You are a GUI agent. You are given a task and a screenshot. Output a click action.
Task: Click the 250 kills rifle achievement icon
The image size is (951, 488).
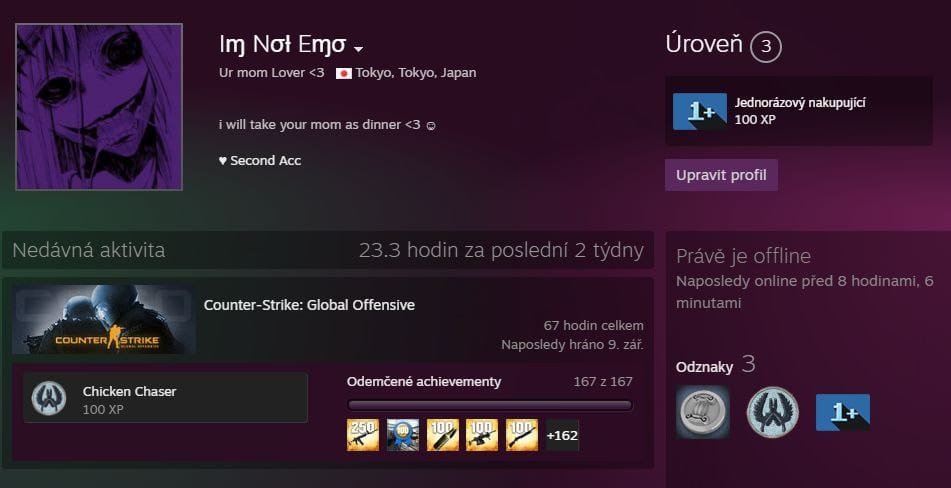(x=363, y=435)
